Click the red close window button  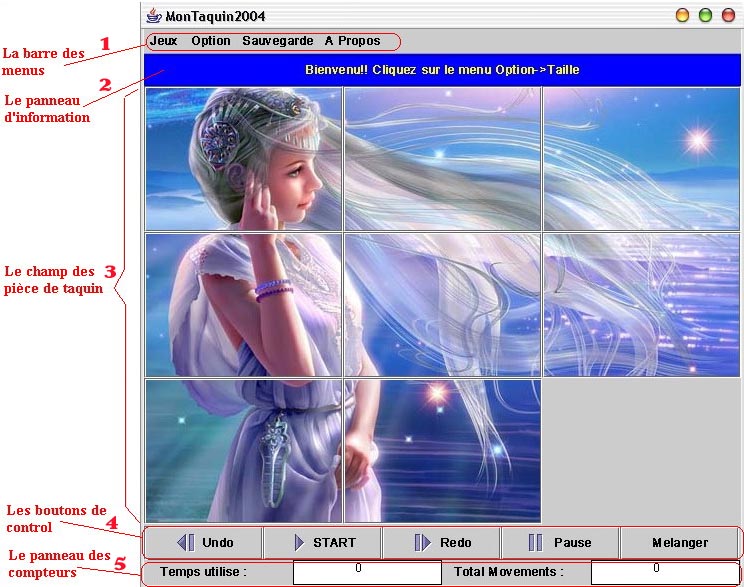pos(728,16)
